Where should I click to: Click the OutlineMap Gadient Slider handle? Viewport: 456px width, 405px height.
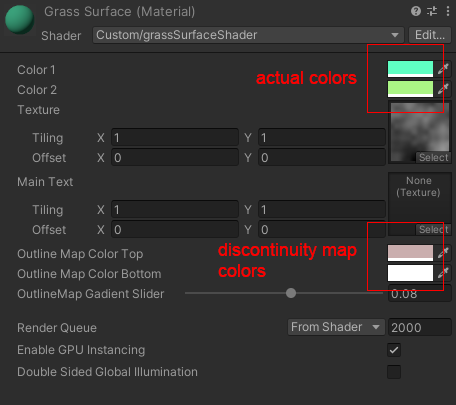pos(291,293)
